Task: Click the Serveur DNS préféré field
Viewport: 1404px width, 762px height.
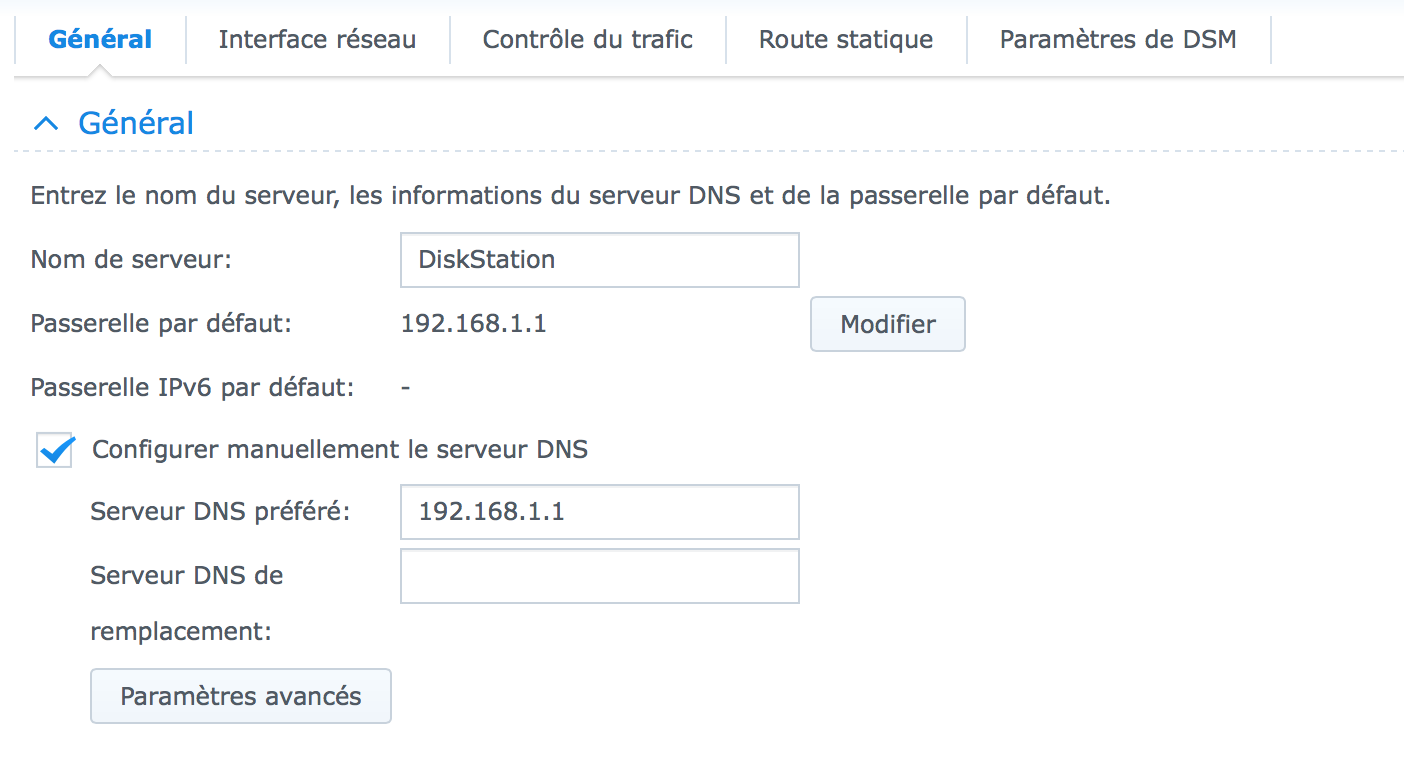Action: coord(600,512)
